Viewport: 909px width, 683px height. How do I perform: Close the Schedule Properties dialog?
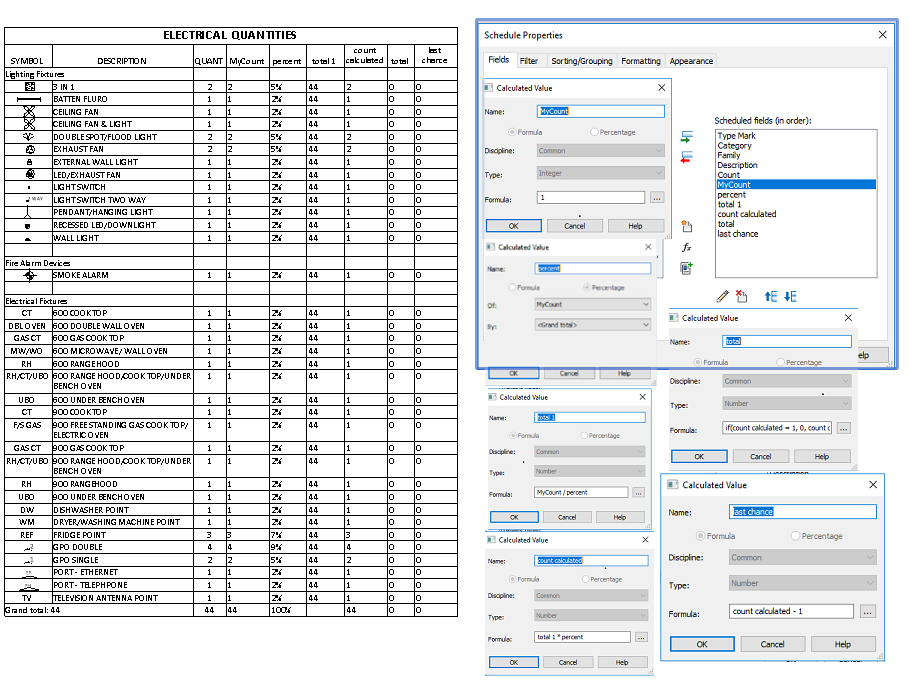click(882, 35)
